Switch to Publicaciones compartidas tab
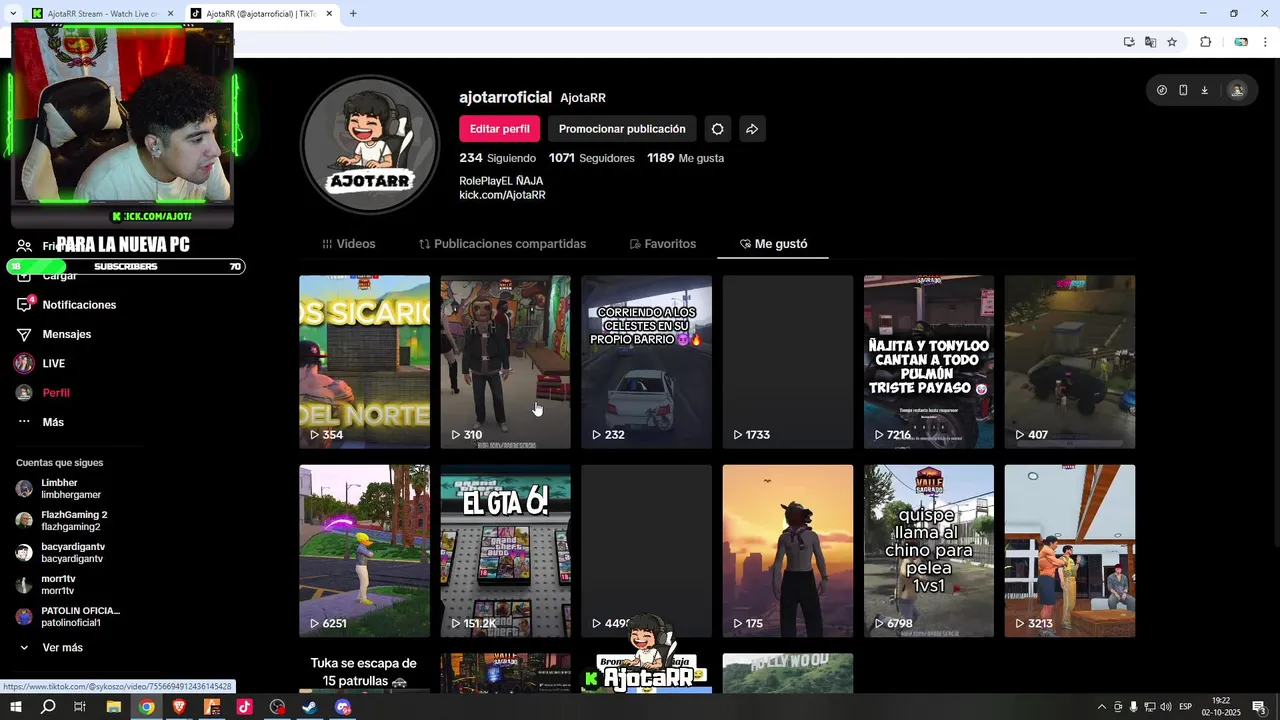1280x720 pixels. (502, 244)
